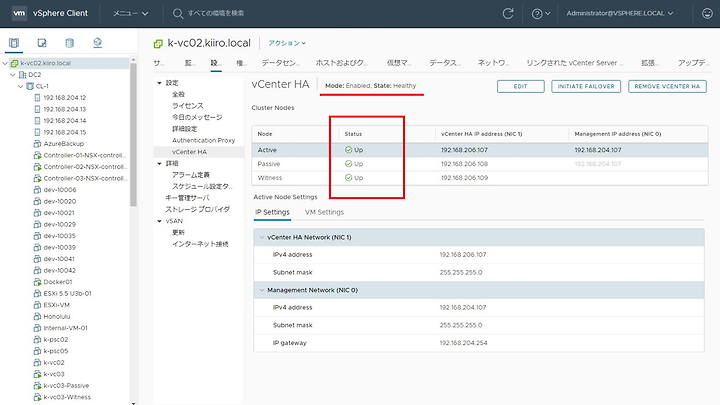Click the VM icon next to k-psc02
The image size is (720, 405).
37,339
